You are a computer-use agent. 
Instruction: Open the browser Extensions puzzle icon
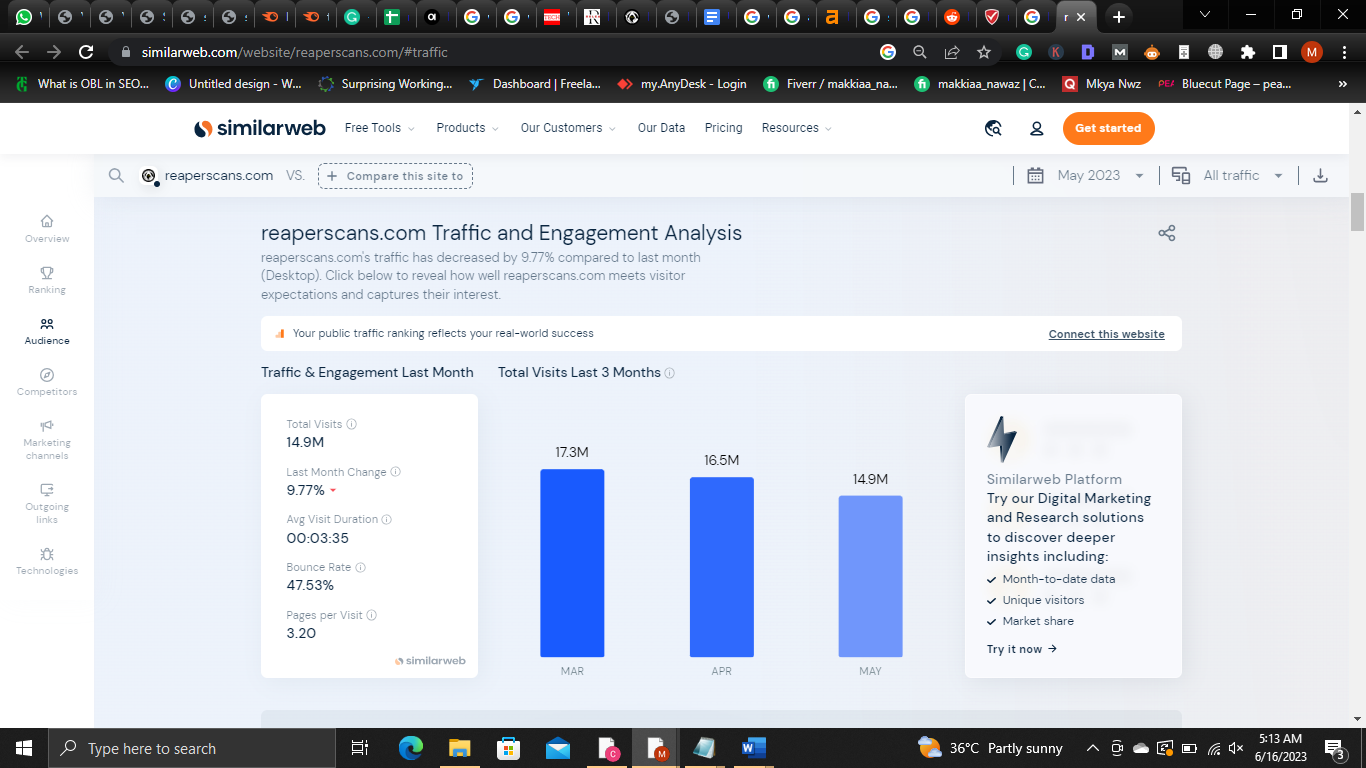point(1247,52)
